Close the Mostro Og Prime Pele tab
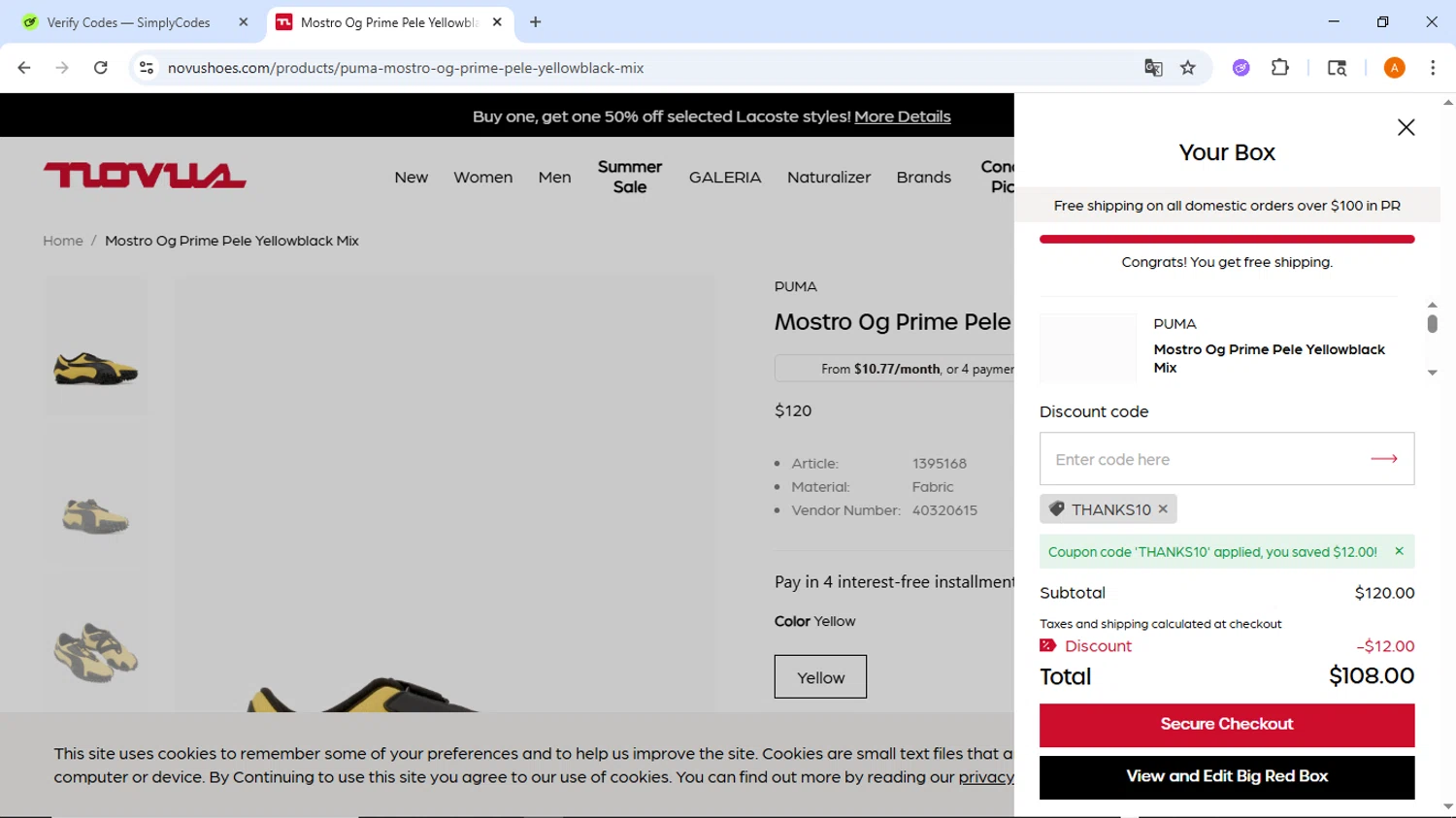The height and width of the screenshot is (818, 1456). point(497,22)
